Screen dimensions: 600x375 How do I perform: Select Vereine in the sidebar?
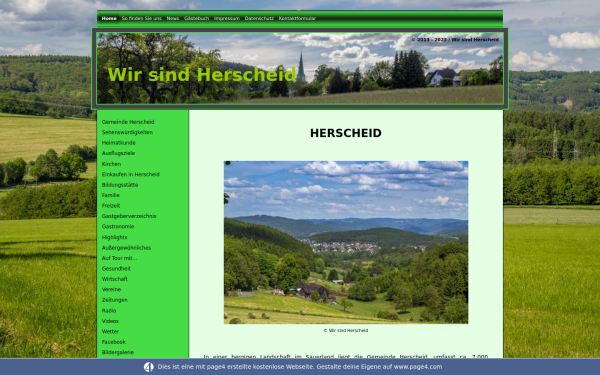tap(111, 289)
